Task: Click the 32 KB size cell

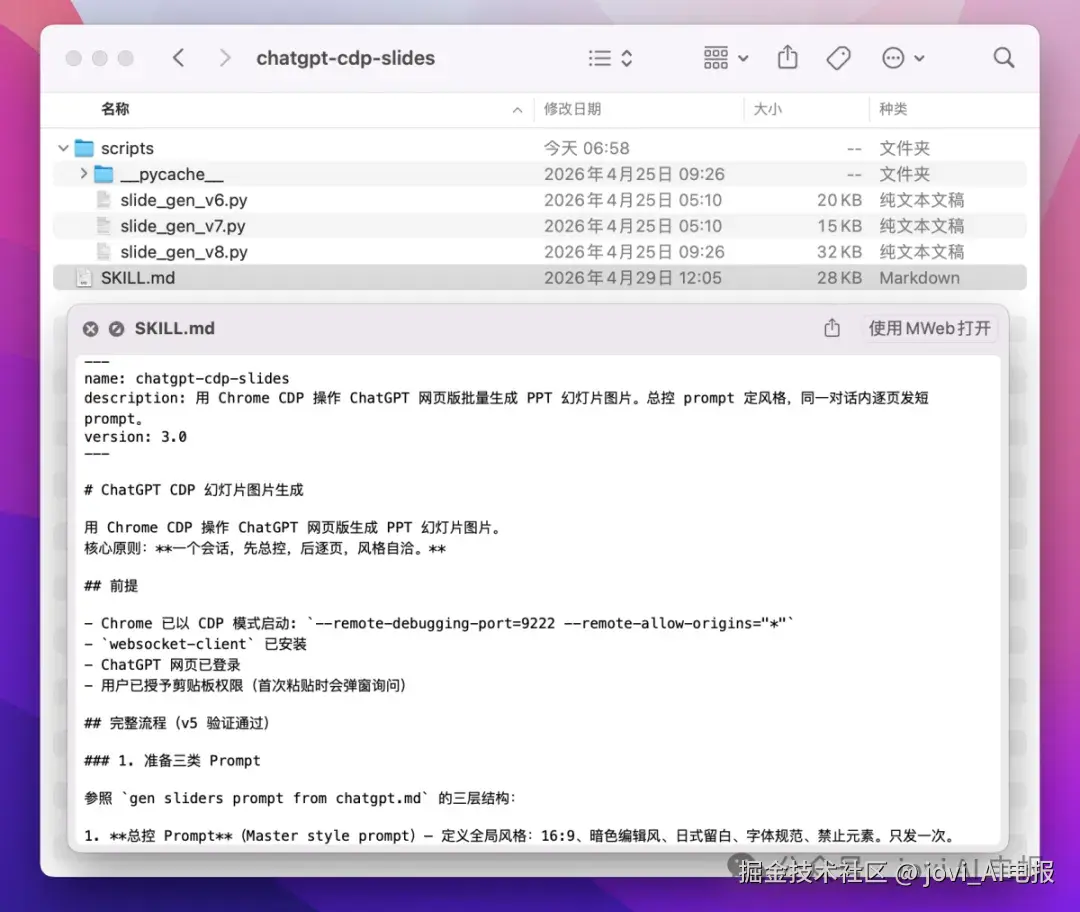Action: click(839, 252)
